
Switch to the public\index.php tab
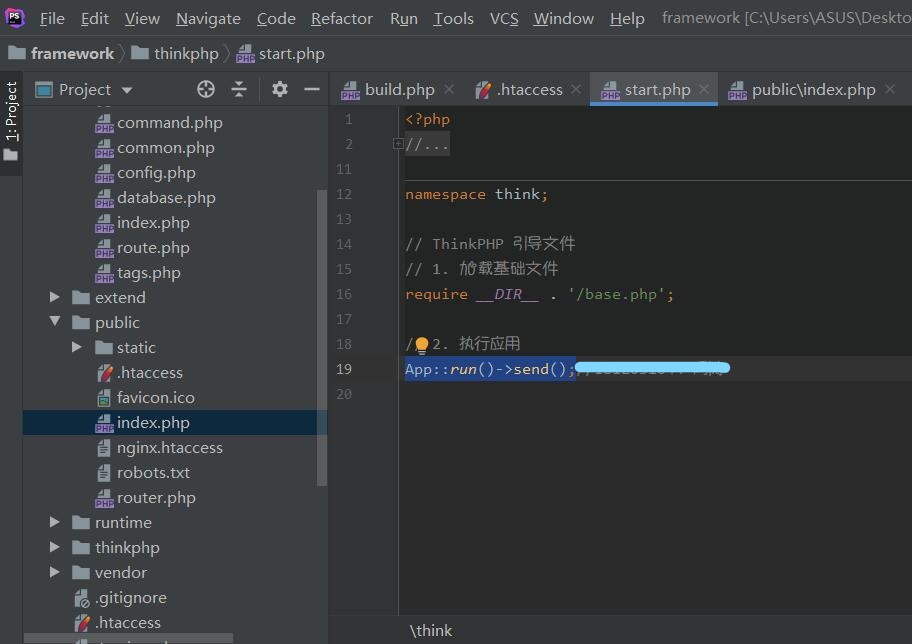(813, 90)
